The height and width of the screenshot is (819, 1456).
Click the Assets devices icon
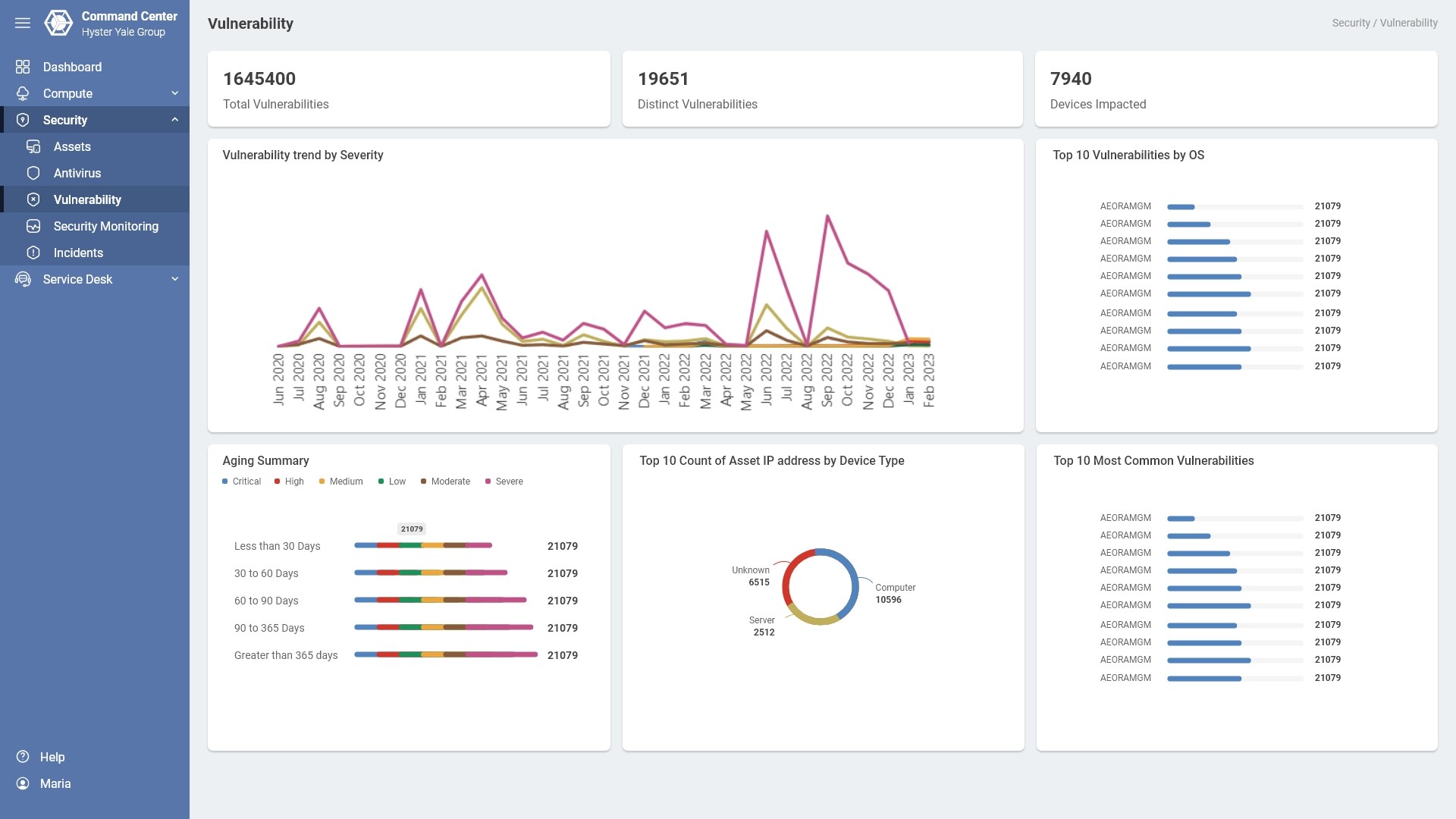[x=33, y=146]
